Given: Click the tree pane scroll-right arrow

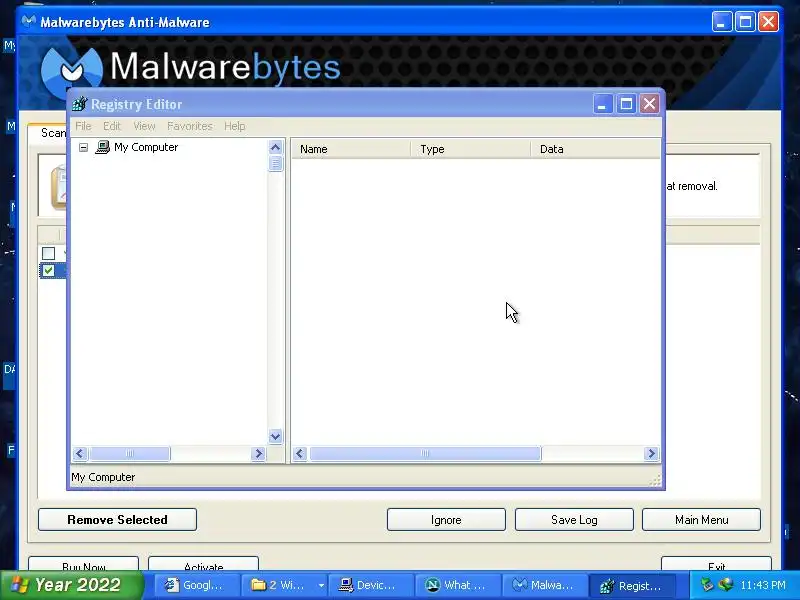Looking at the screenshot, I should click(259, 454).
